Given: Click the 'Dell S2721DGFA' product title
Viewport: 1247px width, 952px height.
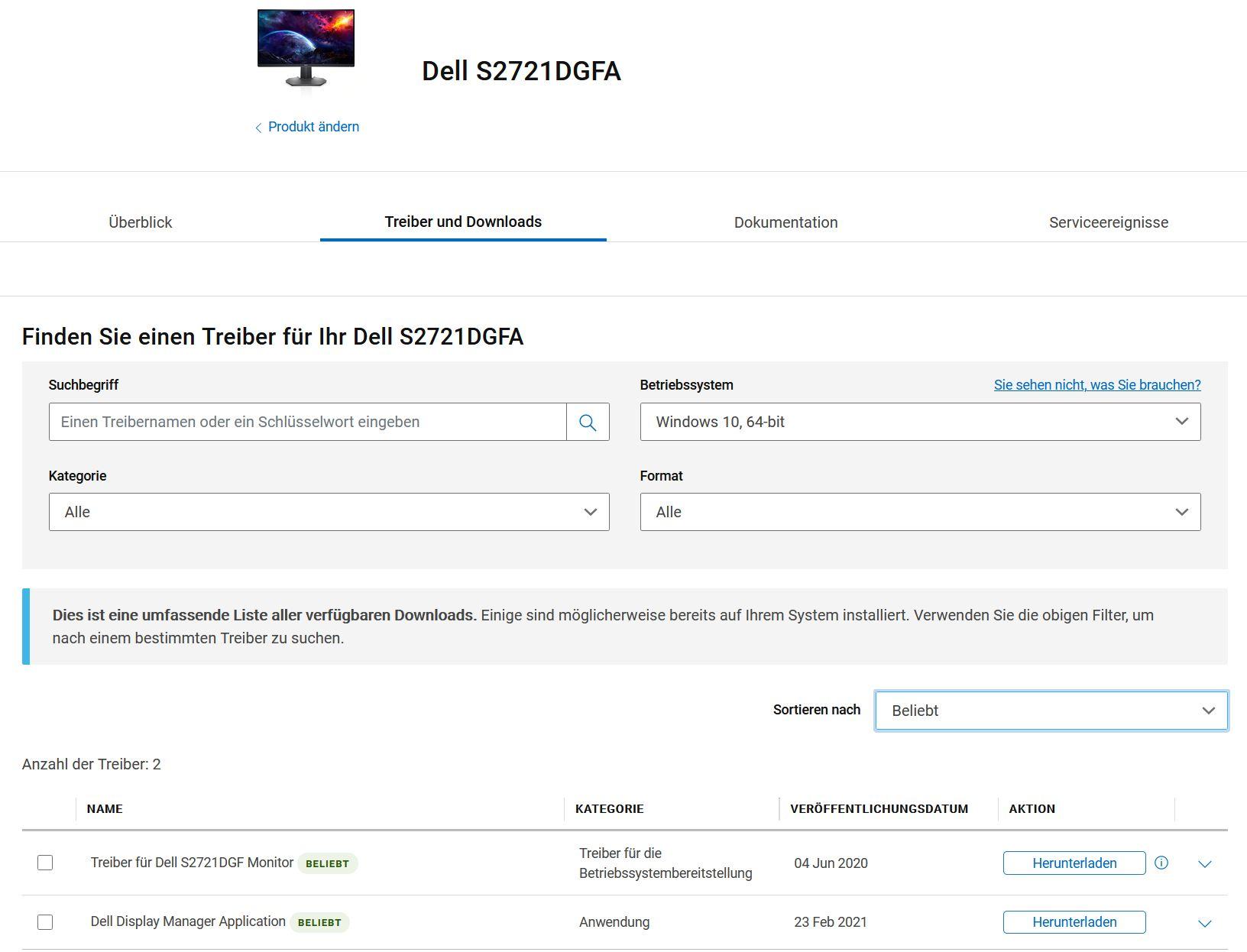Looking at the screenshot, I should click(521, 71).
